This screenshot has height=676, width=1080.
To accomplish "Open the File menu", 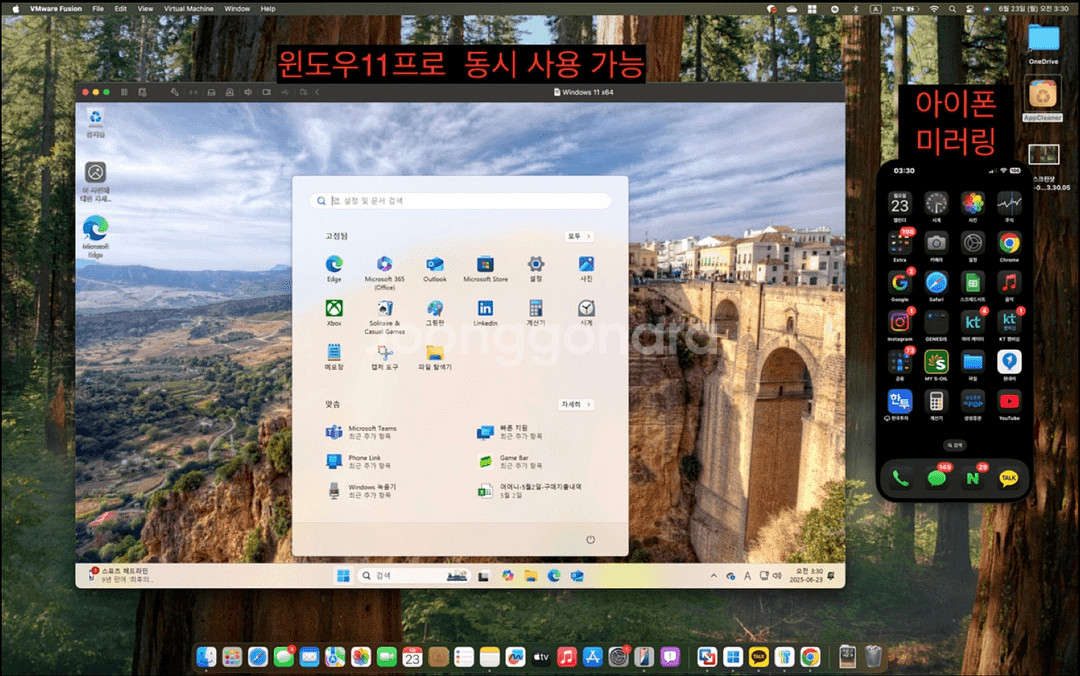I will pos(98,9).
